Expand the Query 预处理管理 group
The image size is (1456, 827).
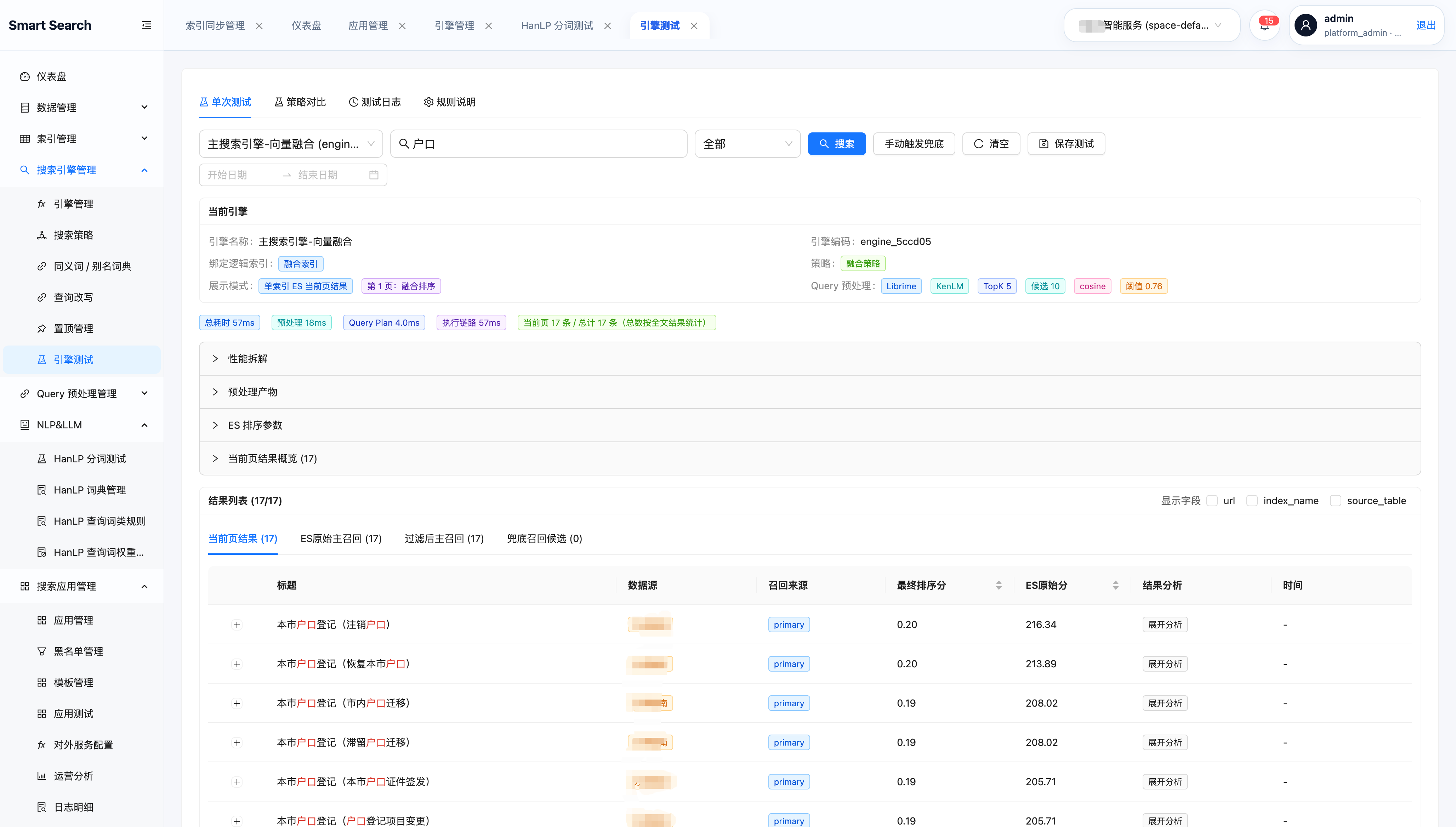(82, 394)
